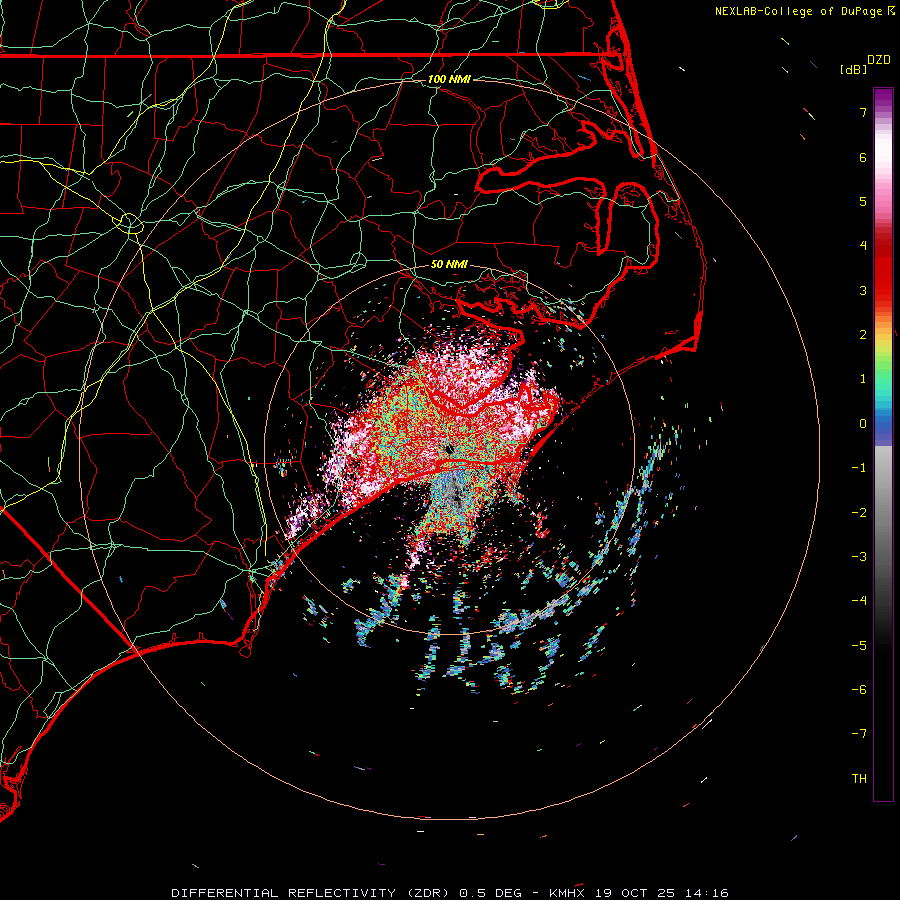Screen dimensions: 900x900
Task: Click the -6 value on color scale
Action: pyautogui.click(x=859, y=690)
